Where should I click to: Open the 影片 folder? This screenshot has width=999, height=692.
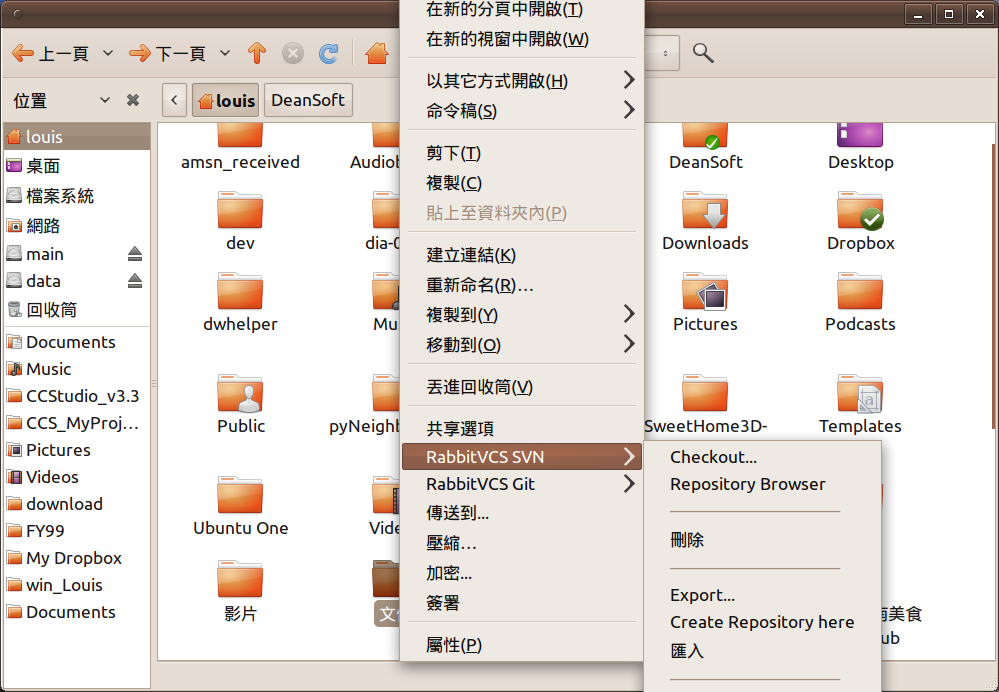tap(240, 591)
